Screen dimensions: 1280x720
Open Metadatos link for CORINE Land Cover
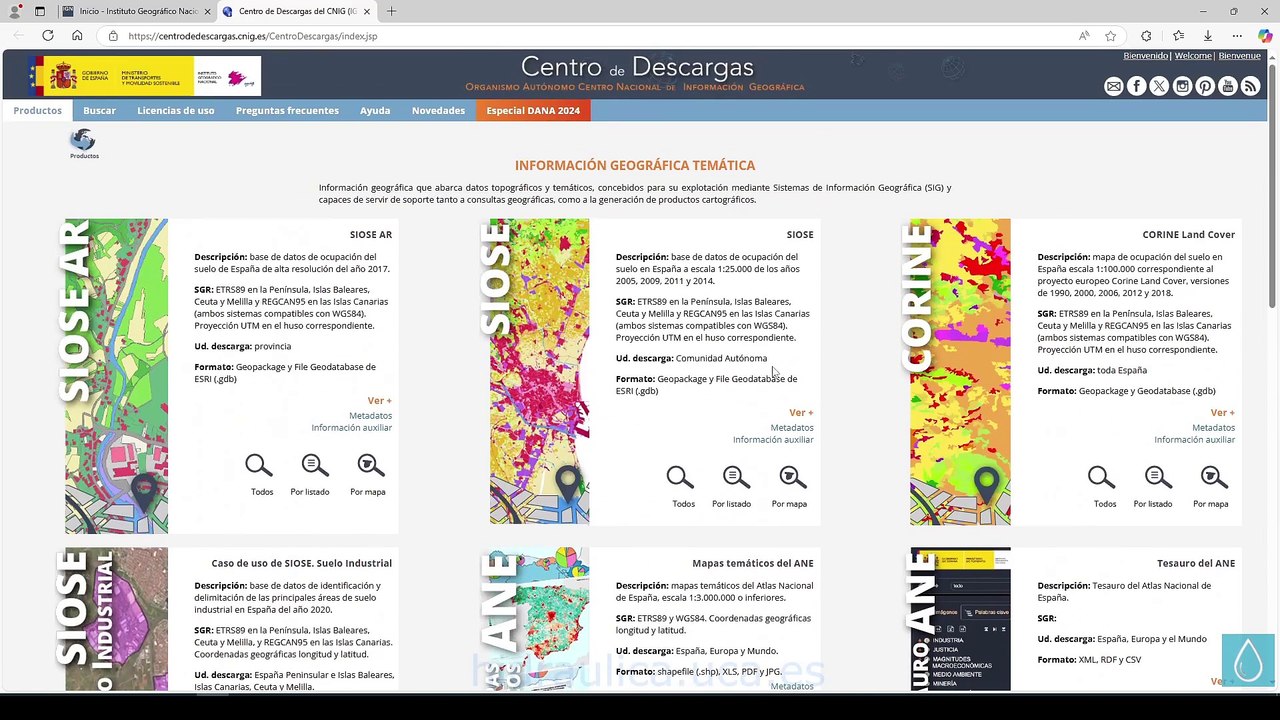[1213, 427]
